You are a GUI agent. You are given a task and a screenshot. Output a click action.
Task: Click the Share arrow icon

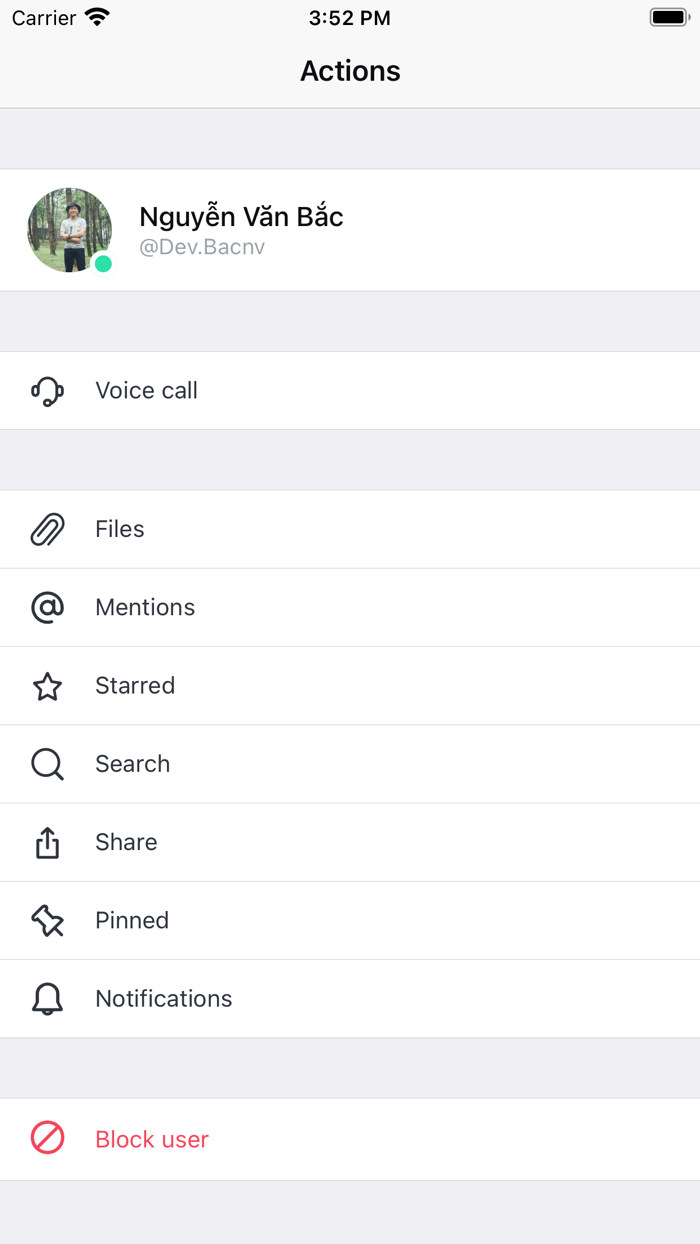tap(47, 842)
